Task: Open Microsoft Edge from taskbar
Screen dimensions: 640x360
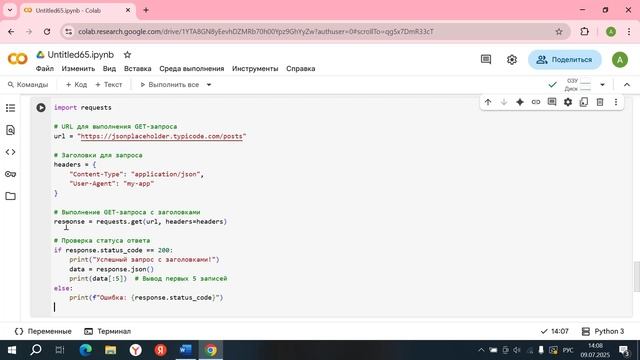Action: [86, 350]
